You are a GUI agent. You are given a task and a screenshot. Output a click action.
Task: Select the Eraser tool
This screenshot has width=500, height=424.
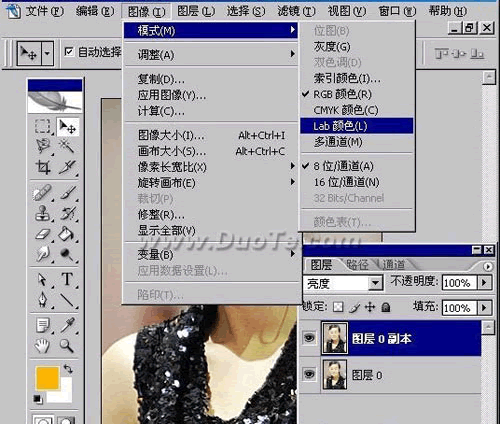[43, 234]
